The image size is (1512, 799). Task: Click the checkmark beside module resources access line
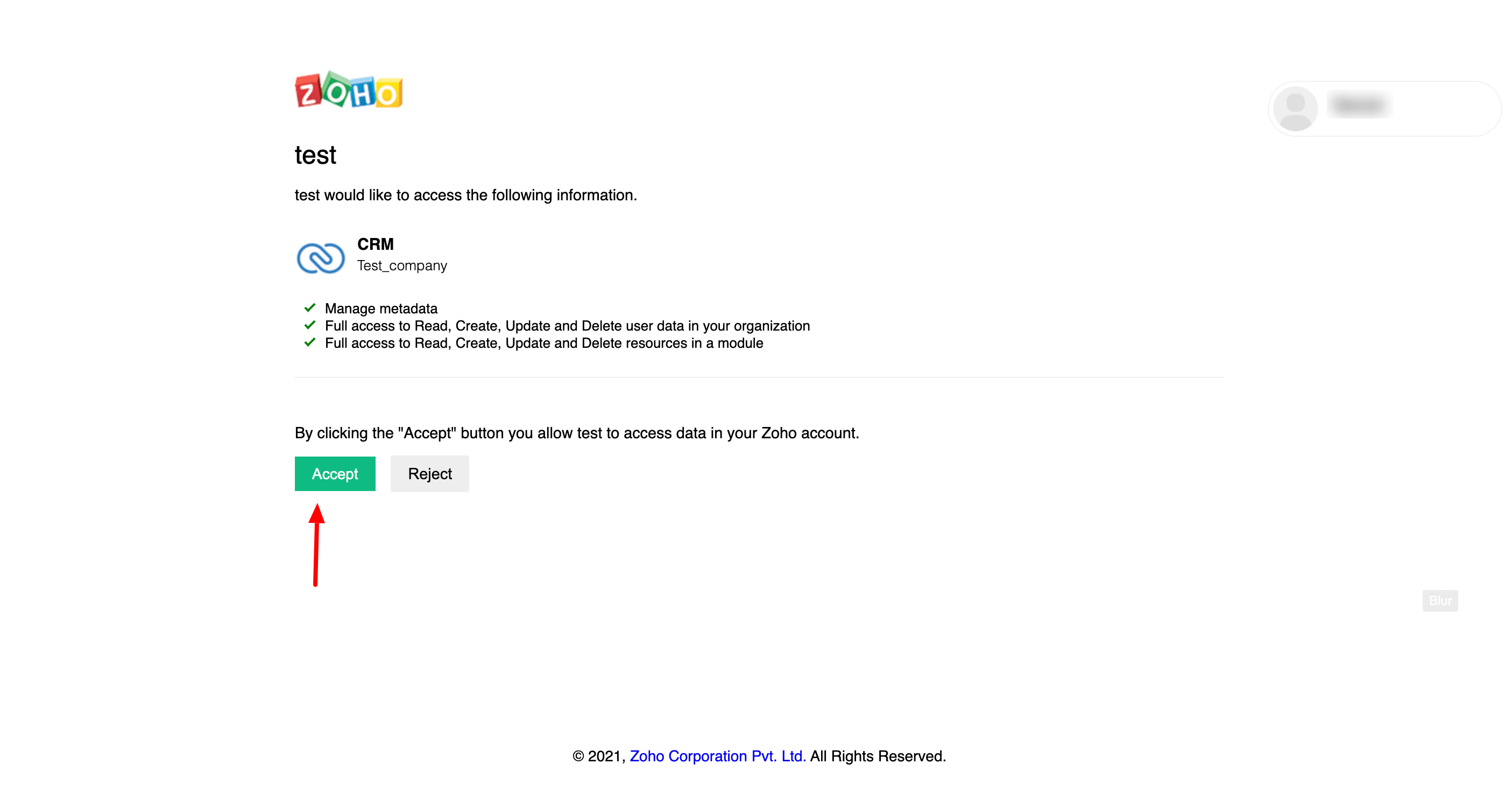click(310, 342)
